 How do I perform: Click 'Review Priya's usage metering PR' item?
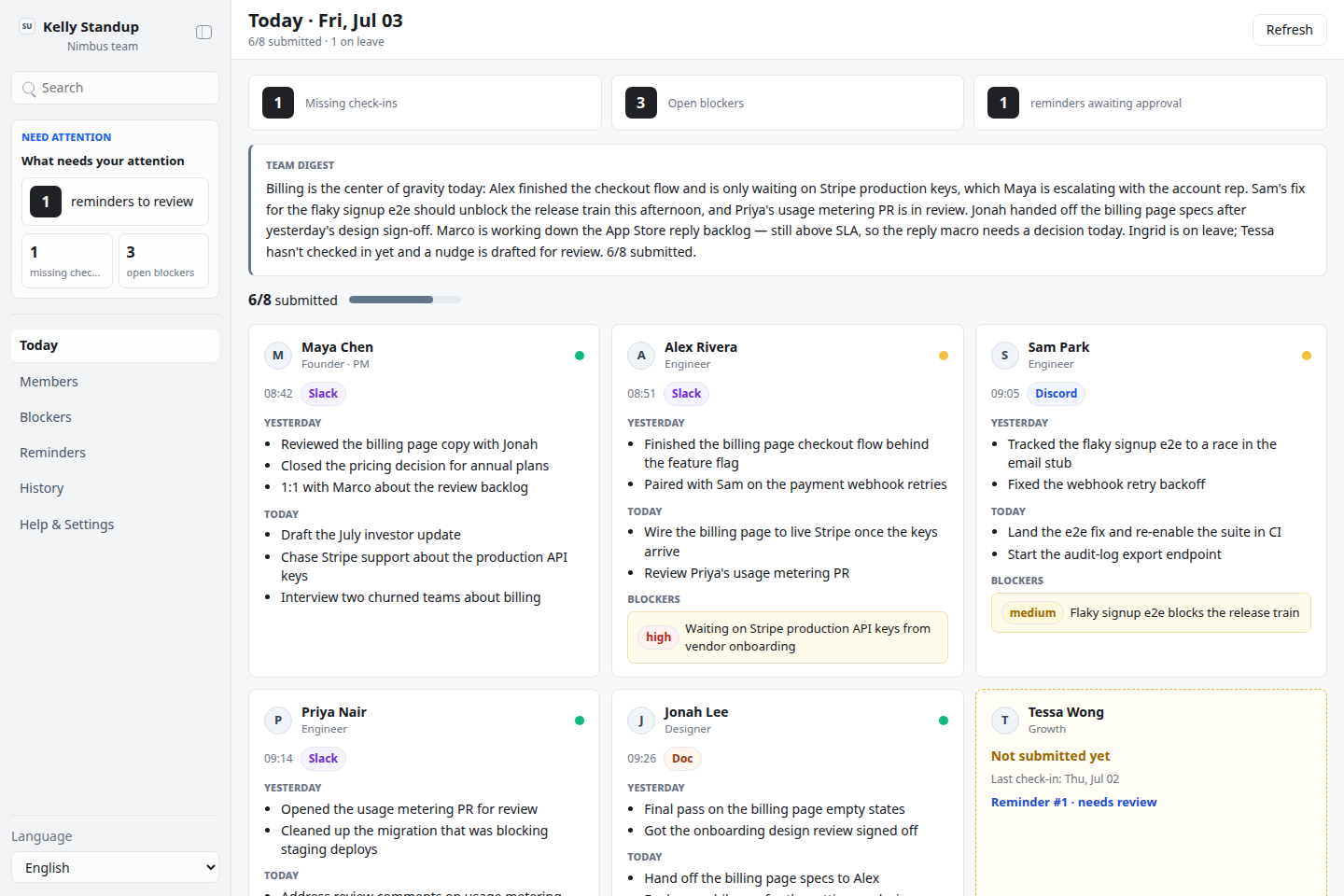pos(747,573)
